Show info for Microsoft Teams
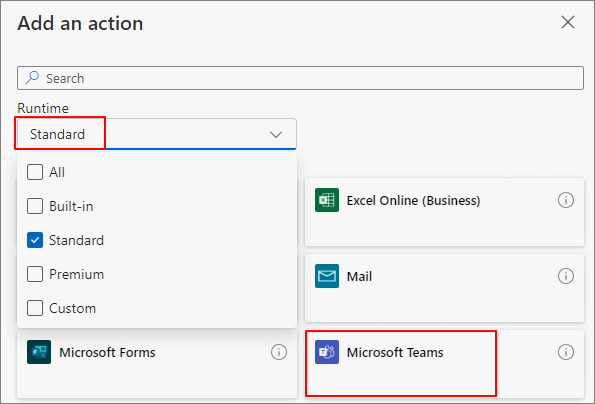The height and width of the screenshot is (404, 595). (565, 352)
